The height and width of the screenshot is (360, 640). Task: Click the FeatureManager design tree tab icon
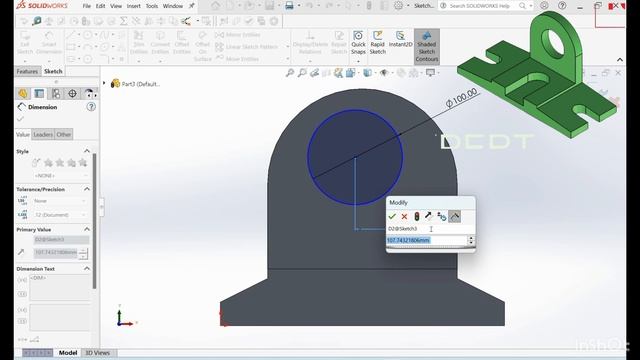pos(23,93)
